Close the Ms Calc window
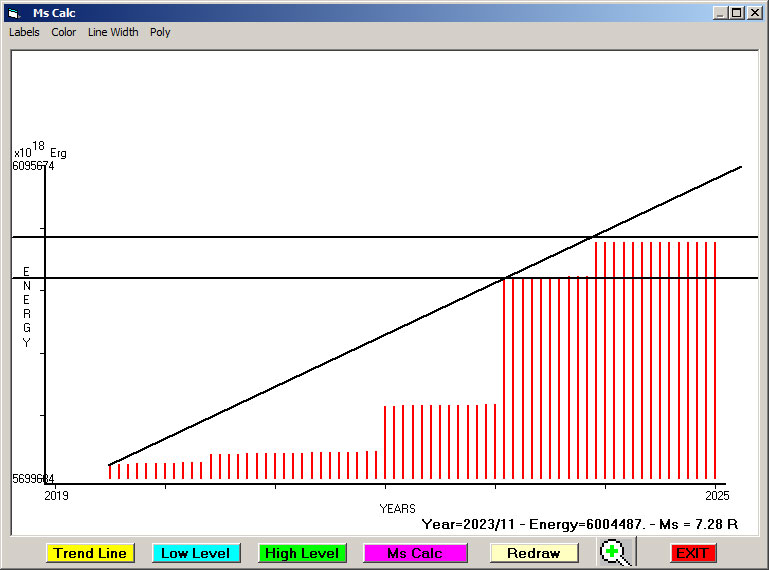The height and width of the screenshot is (570, 769). pyautogui.click(x=754, y=13)
